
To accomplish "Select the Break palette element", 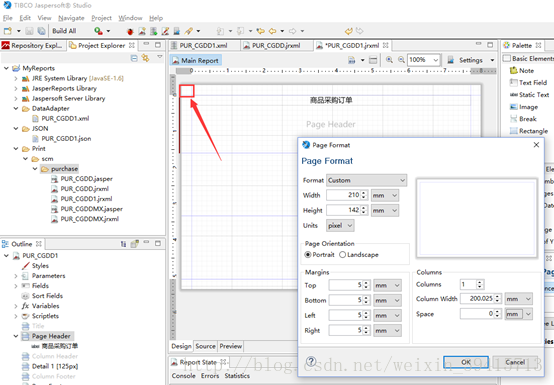I will 523,119.
